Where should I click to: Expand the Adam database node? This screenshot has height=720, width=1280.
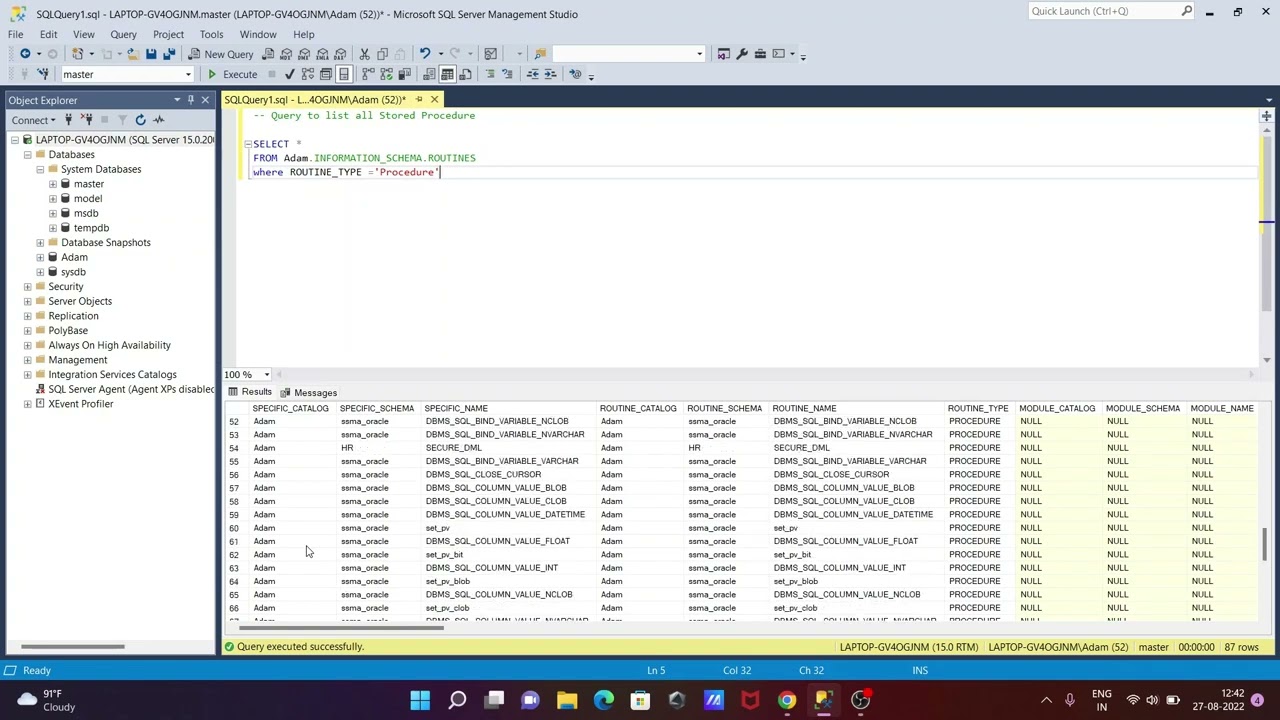[x=40, y=257]
